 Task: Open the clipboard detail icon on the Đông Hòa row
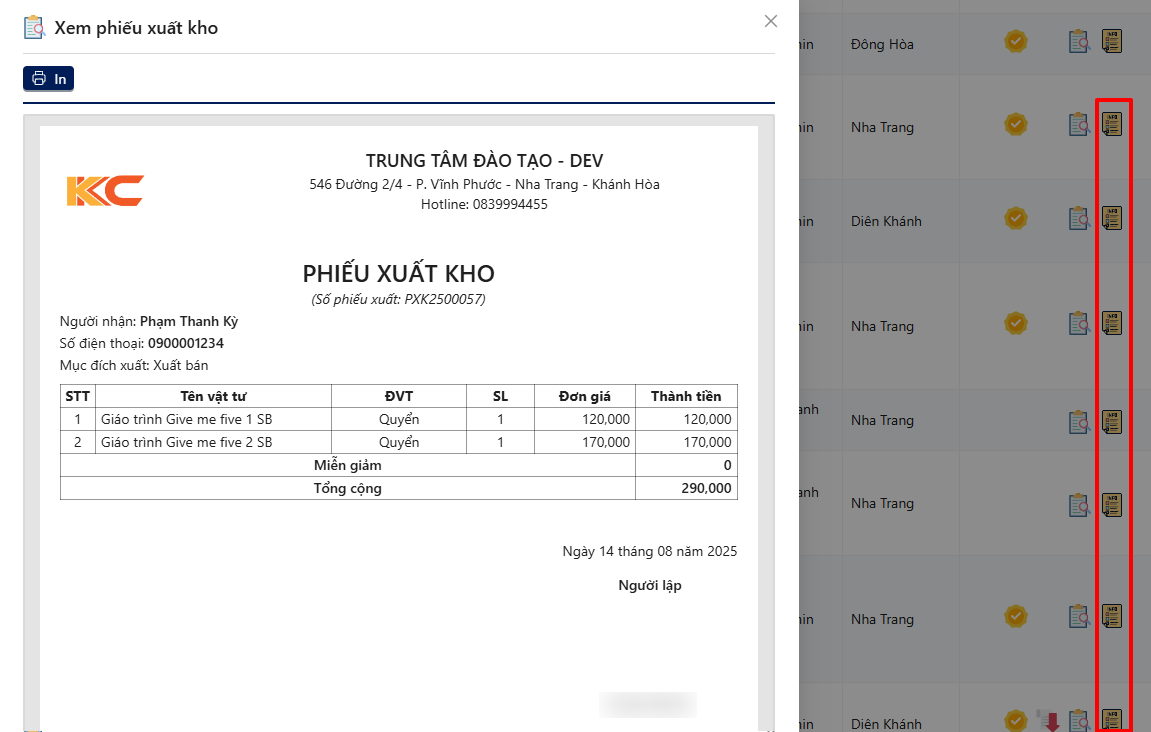point(1079,41)
